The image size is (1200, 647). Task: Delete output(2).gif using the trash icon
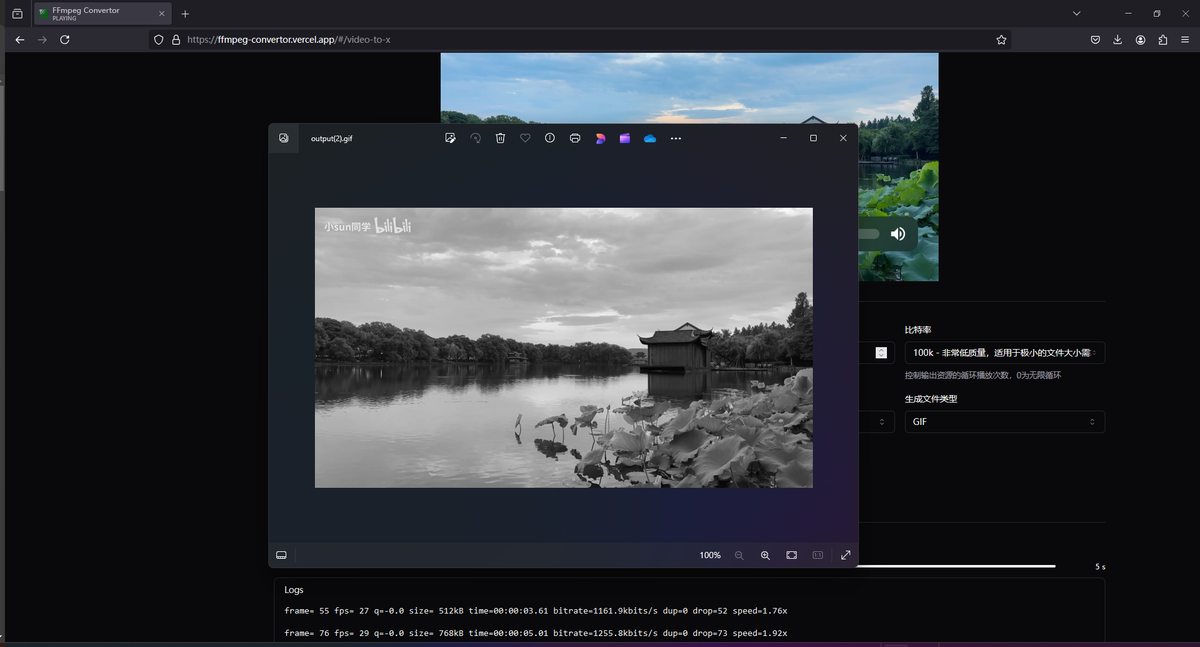pyautogui.click(x=500, y=138)
